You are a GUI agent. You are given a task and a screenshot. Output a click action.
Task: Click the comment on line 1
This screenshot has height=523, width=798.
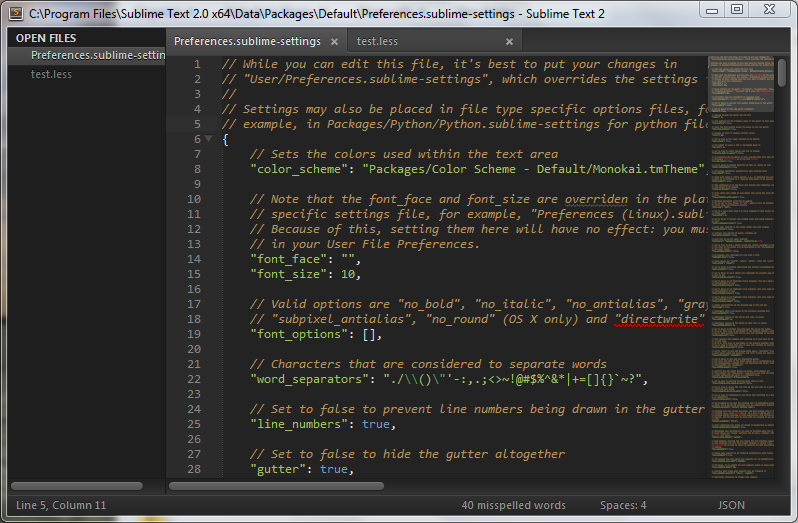tap(449, 64)
